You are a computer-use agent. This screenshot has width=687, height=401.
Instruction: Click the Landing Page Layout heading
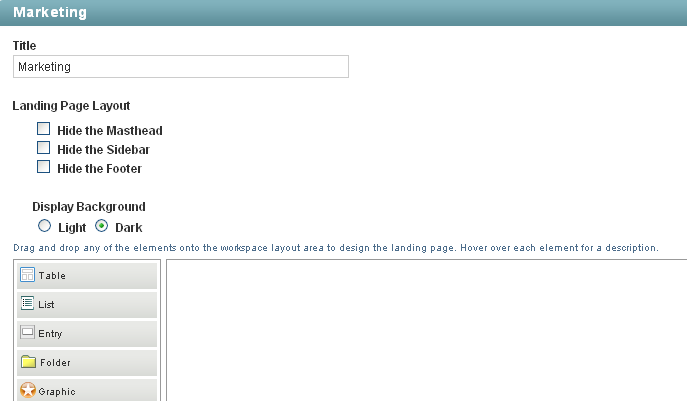click(x=71, y=106)
